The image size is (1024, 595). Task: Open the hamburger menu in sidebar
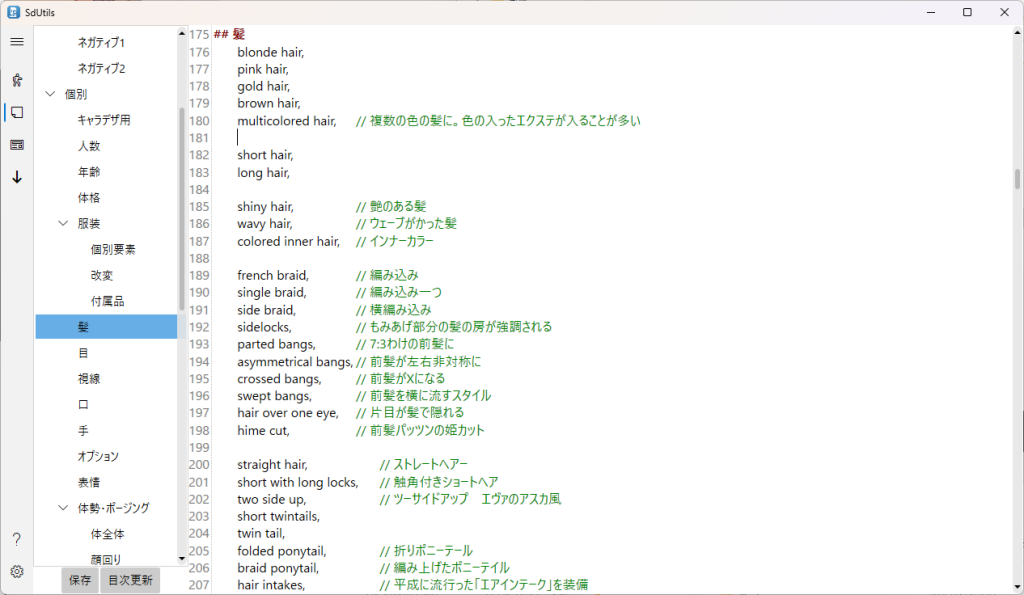(x=17, y=42)
